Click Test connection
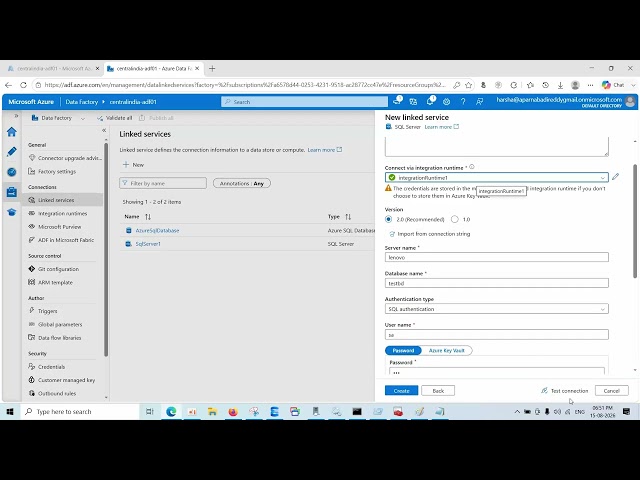 click(565, 391)
